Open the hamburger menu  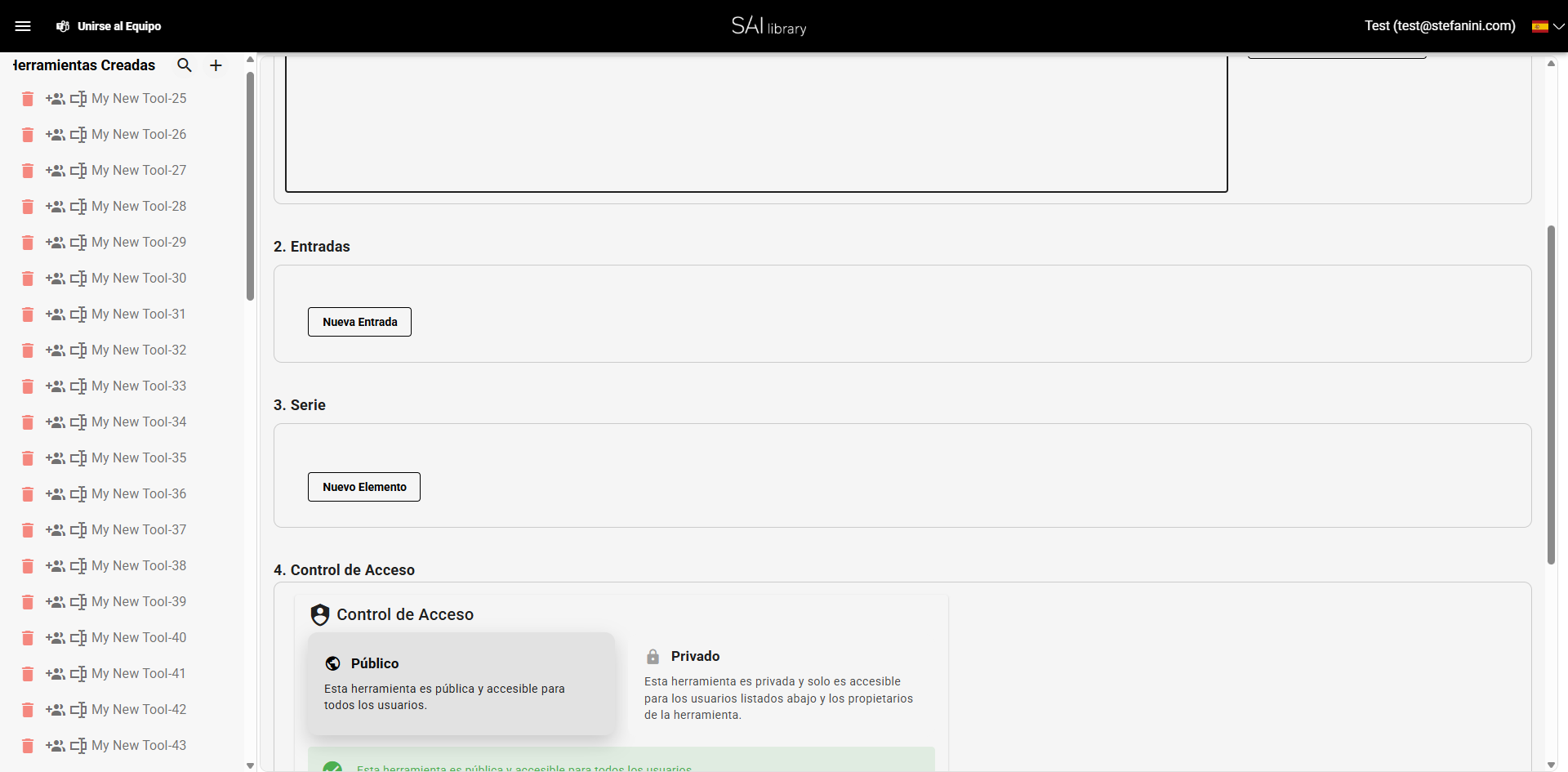[x=23, y=26]
